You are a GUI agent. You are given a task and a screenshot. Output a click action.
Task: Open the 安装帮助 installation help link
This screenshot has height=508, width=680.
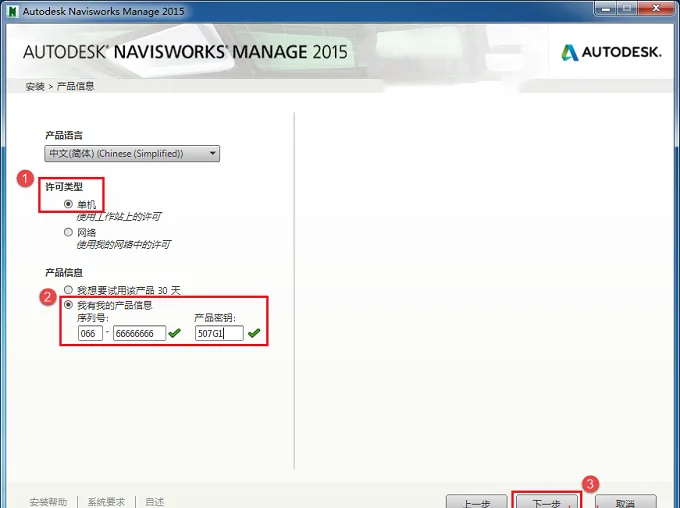tap(48, 502)
